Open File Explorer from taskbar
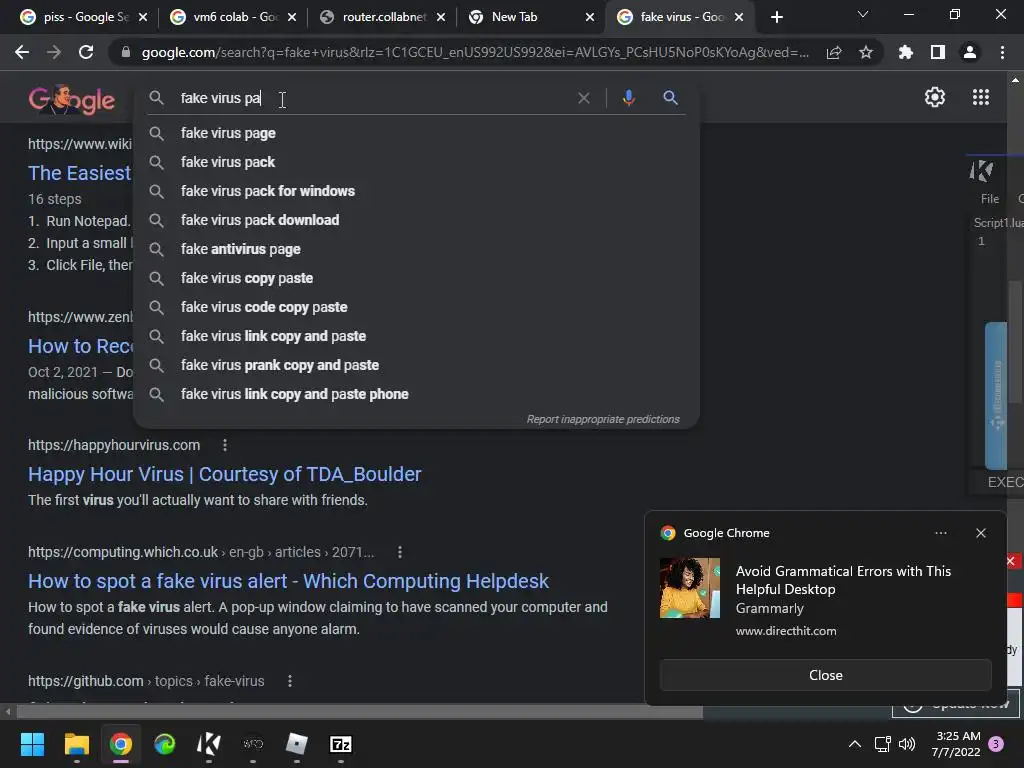 pos(76,744)
